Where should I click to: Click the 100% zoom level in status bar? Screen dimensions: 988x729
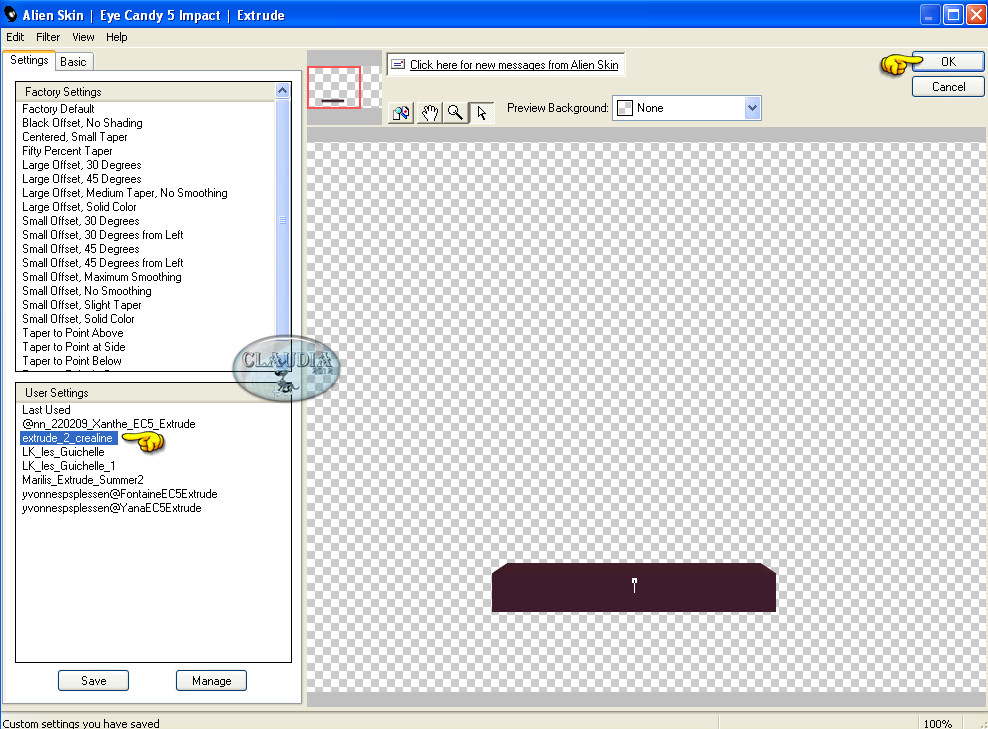click(x=938, y=723)
